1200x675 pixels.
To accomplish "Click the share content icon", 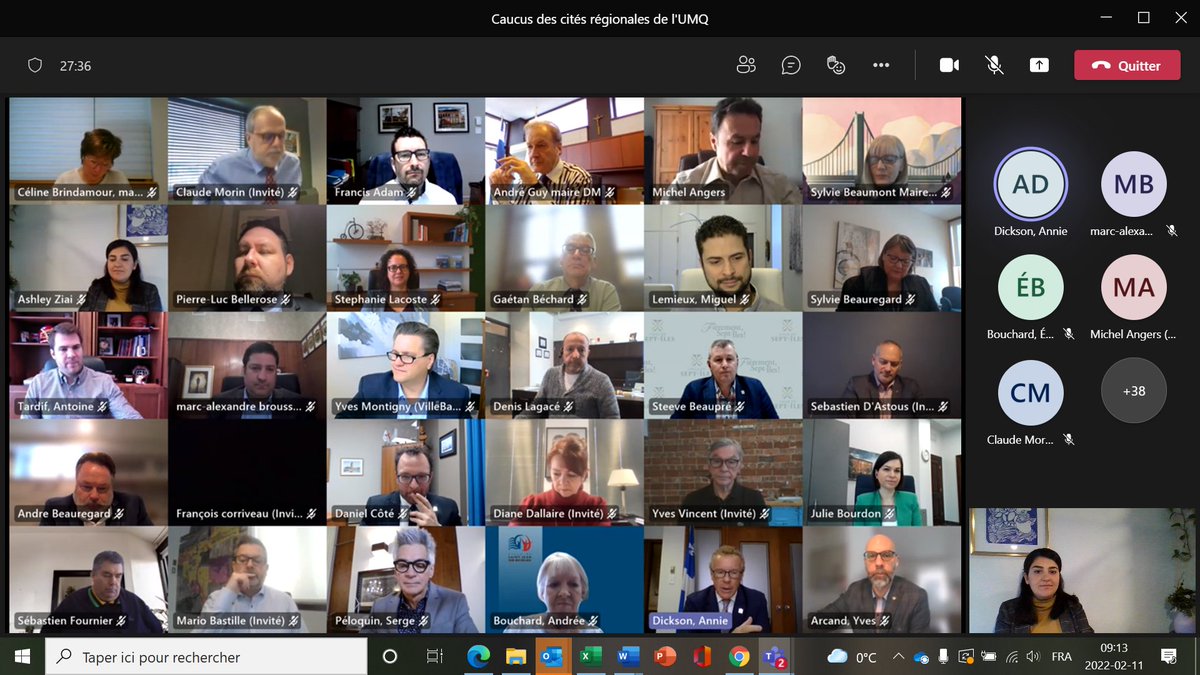I will point(1039,65).
